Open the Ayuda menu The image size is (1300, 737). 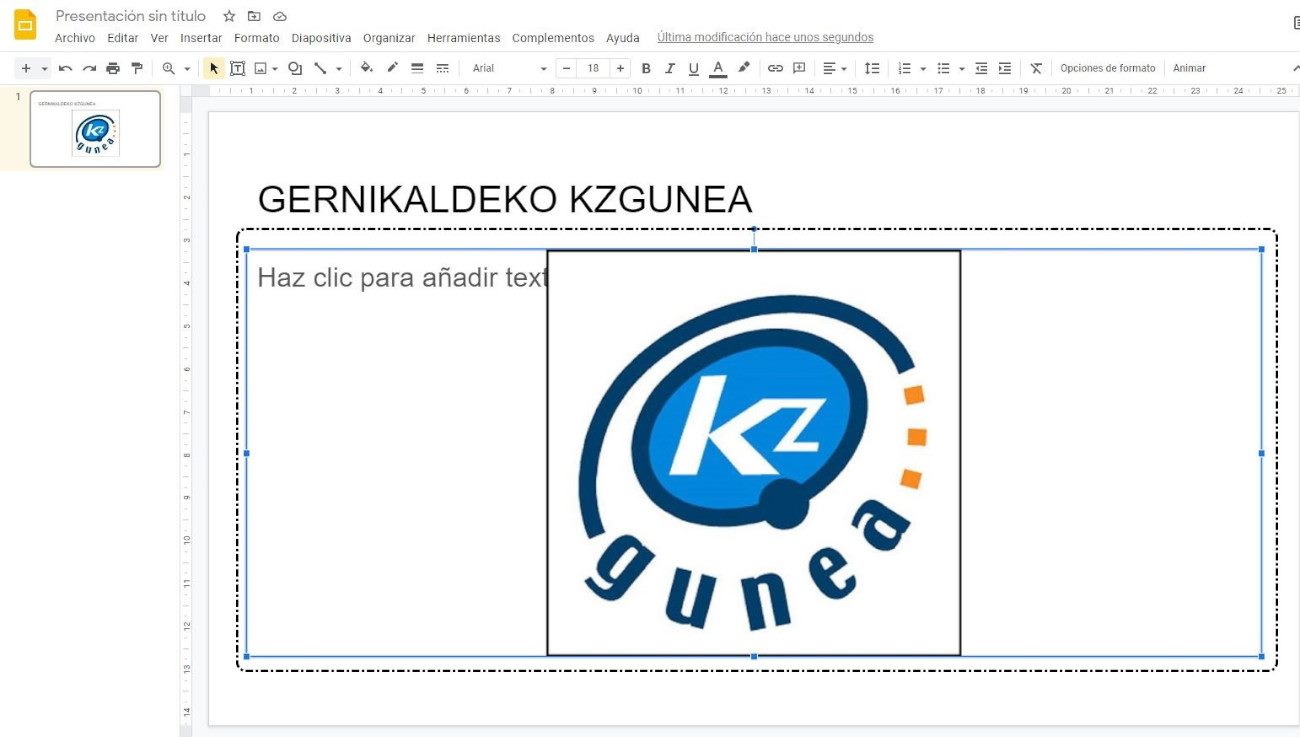623,38
